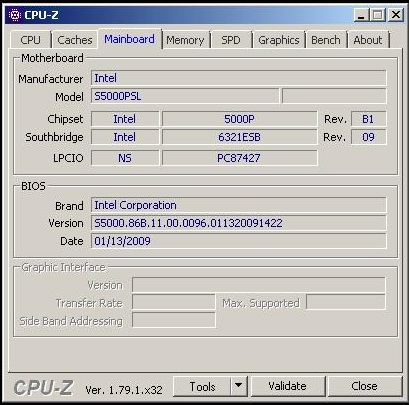Click the Chipset vendor Intel cell

tap(125, 119)
